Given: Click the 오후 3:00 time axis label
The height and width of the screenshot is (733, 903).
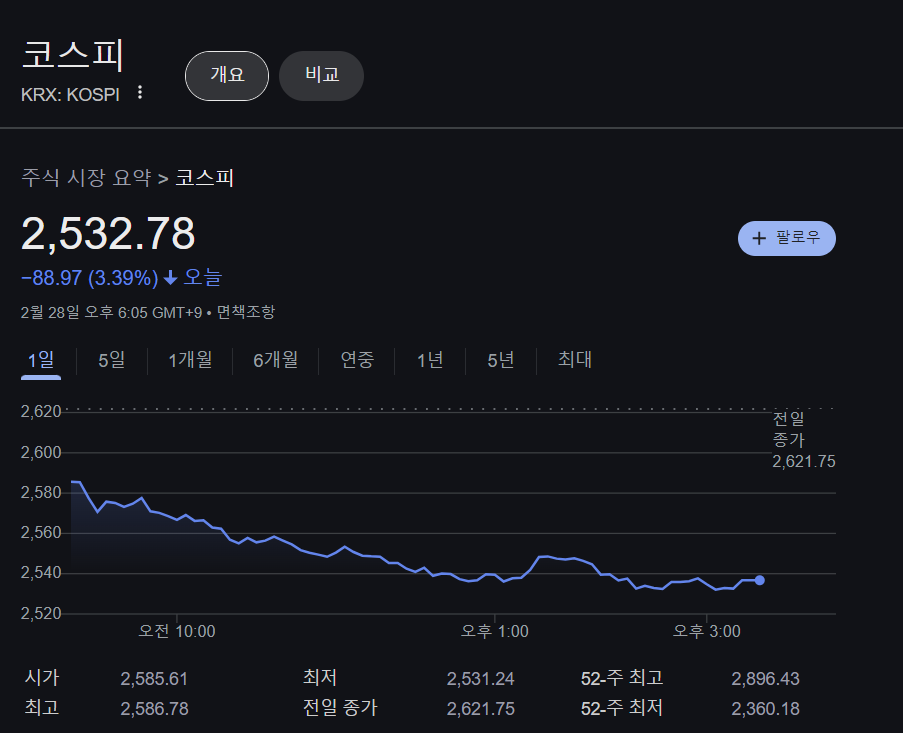Looking at the screenshot, I should coord(707,631).
